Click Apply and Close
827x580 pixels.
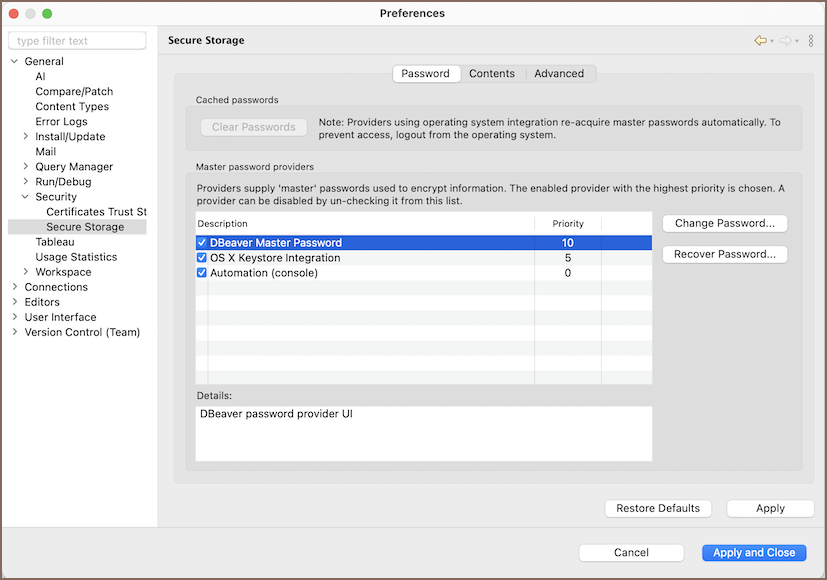[753, 553]
